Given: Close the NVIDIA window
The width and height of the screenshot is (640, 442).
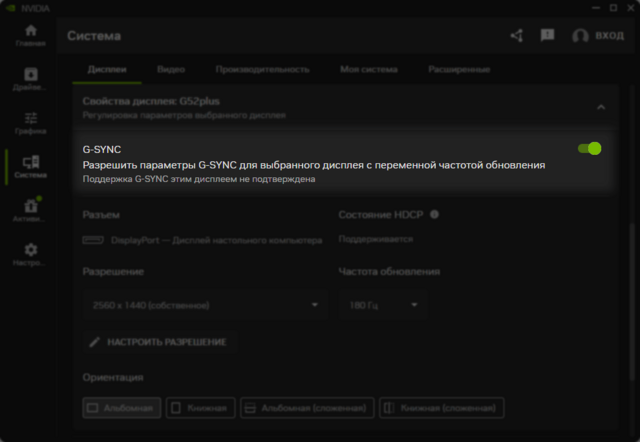Looking at the screenshot, I should 631,8.
